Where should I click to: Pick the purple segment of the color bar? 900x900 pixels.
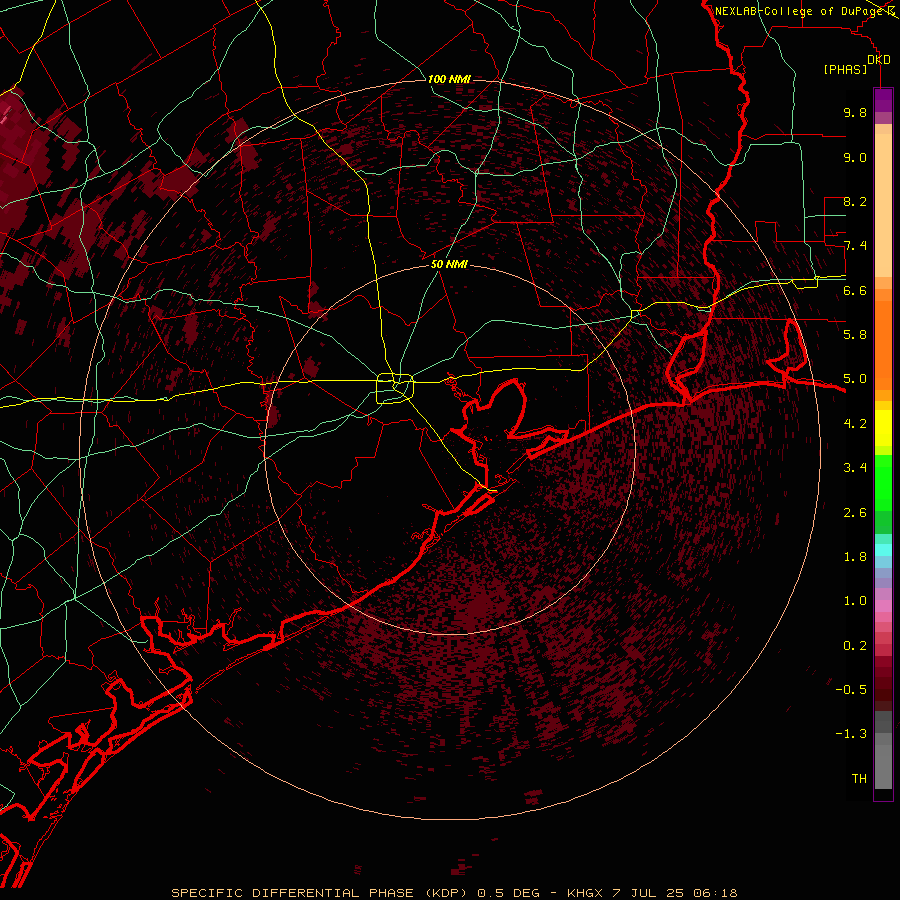(883, 100)
